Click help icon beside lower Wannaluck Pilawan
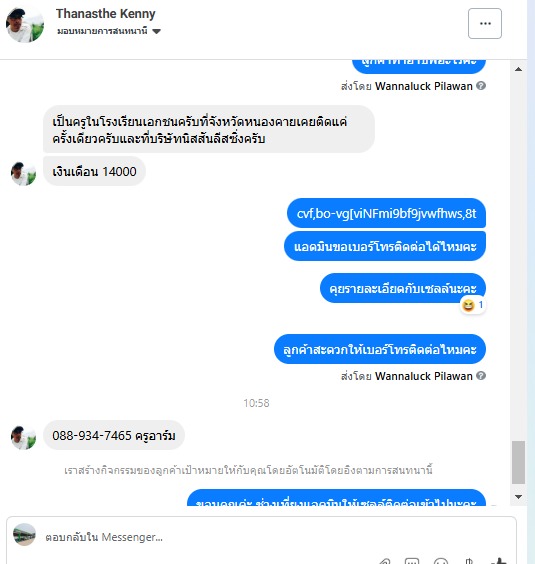 point(481,376)
